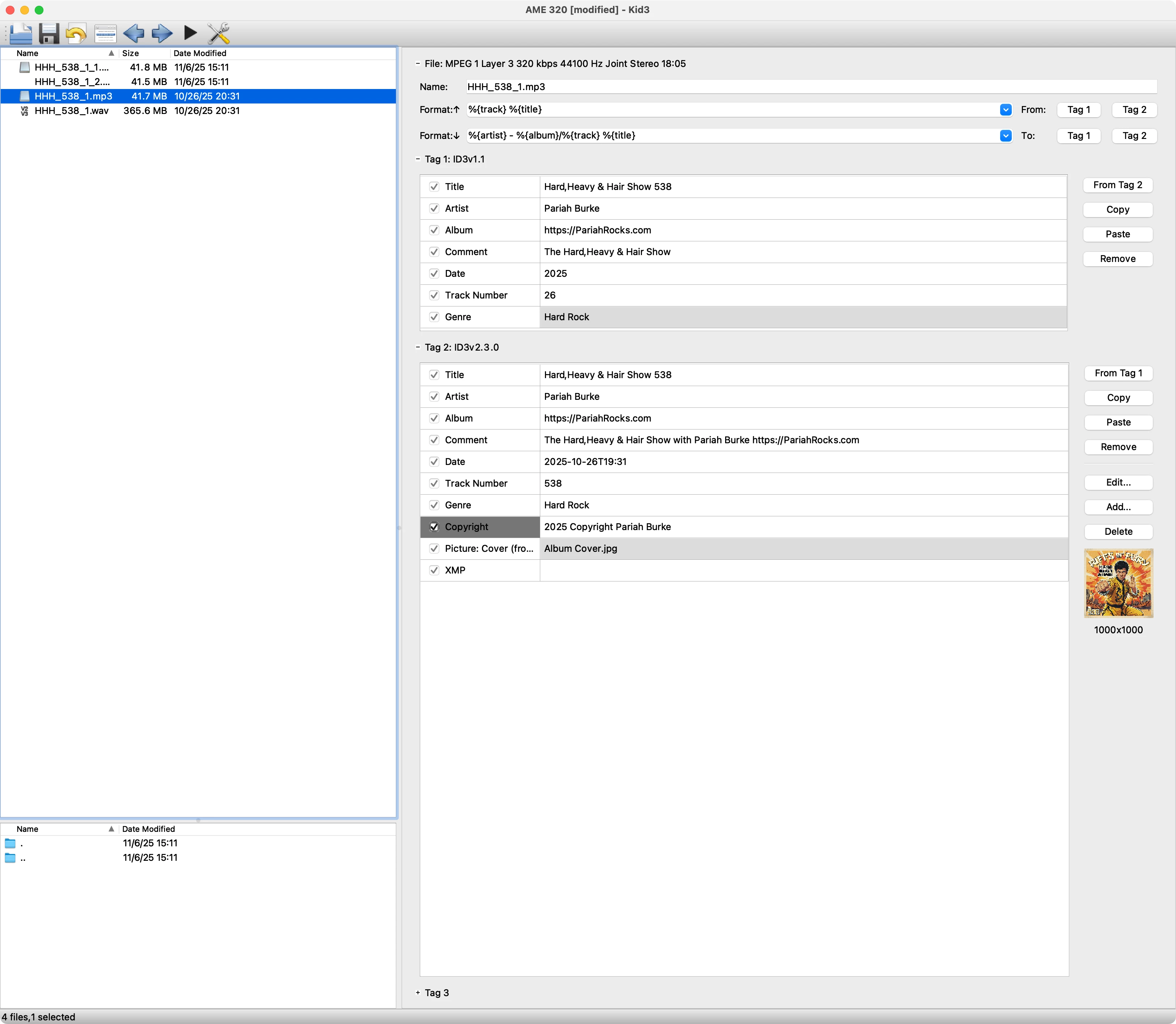Screen dimensions: 1176x1024
Task: Toggle the Tag 2 Copyright checkbox
Action: pos(434,527)
